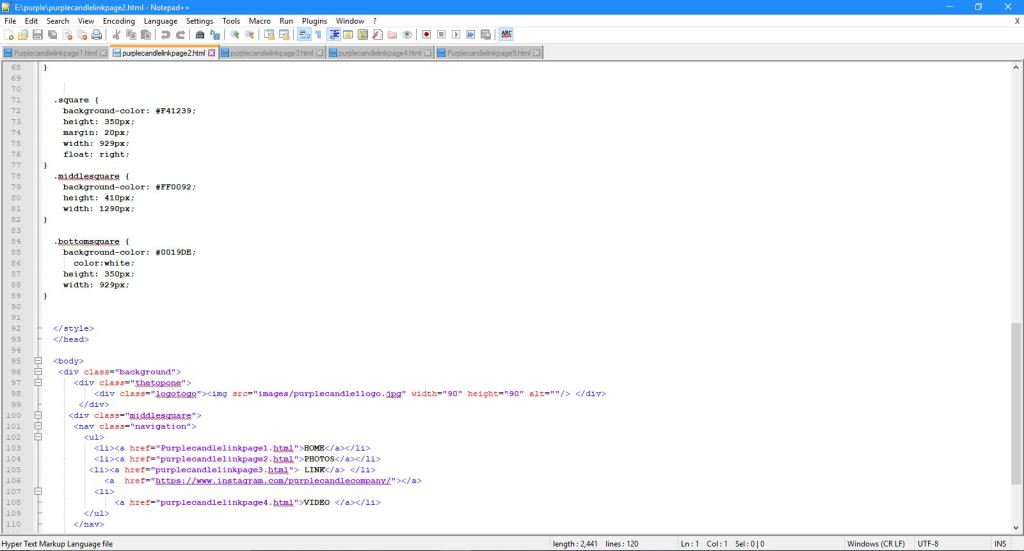Click the Instagram URL on line 106

(x=272, y=480)
